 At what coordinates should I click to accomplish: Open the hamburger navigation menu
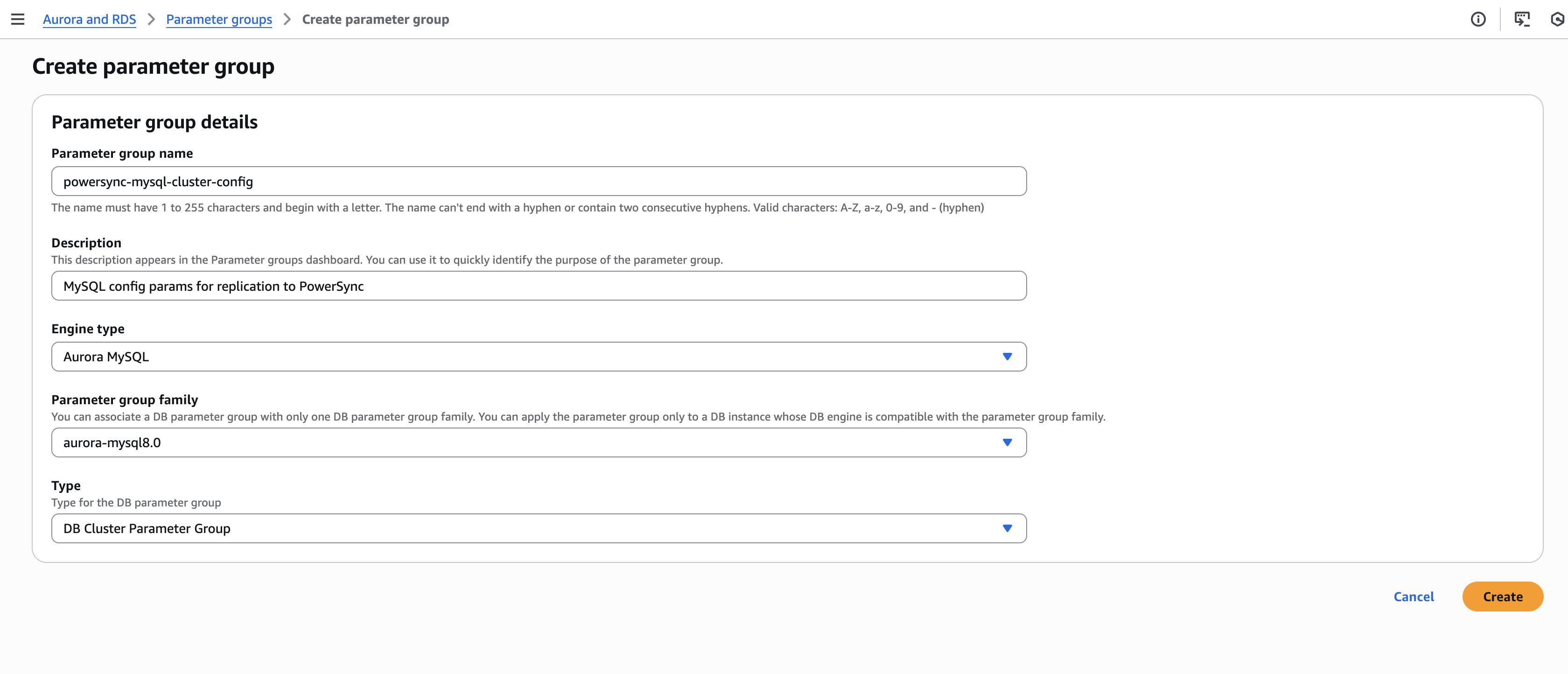18,20
